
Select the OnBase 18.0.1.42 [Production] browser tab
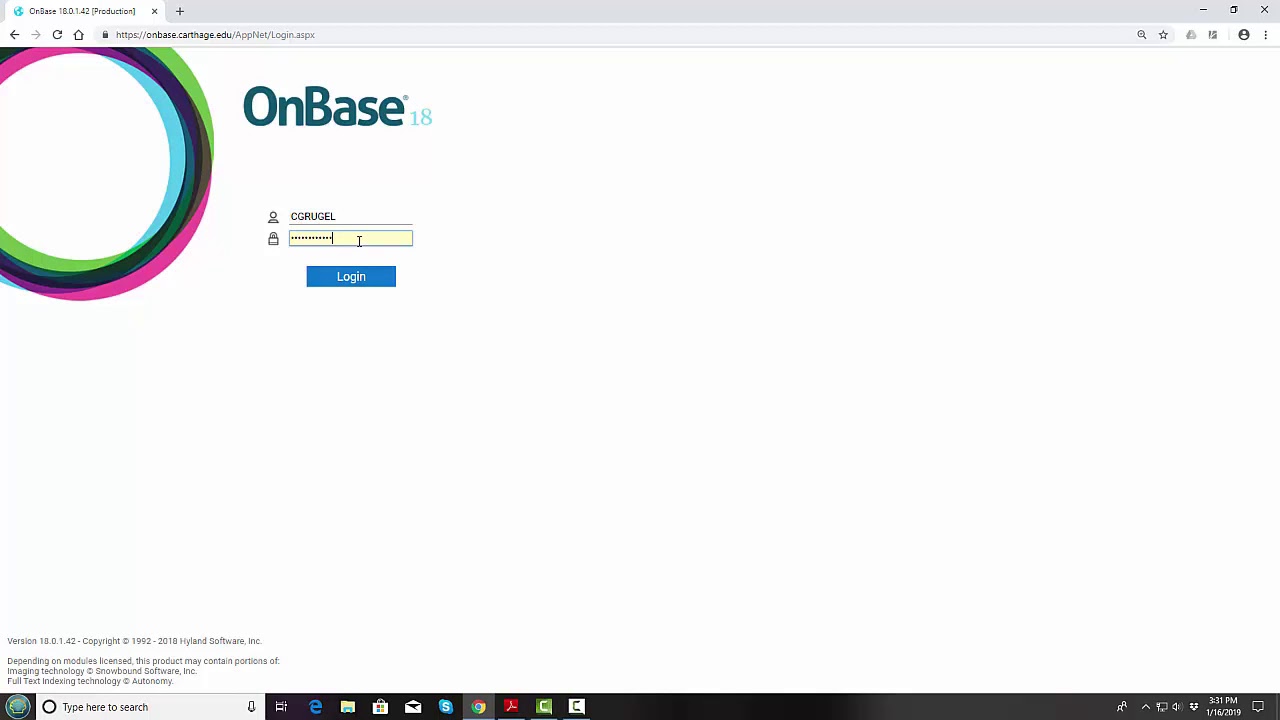82,11
